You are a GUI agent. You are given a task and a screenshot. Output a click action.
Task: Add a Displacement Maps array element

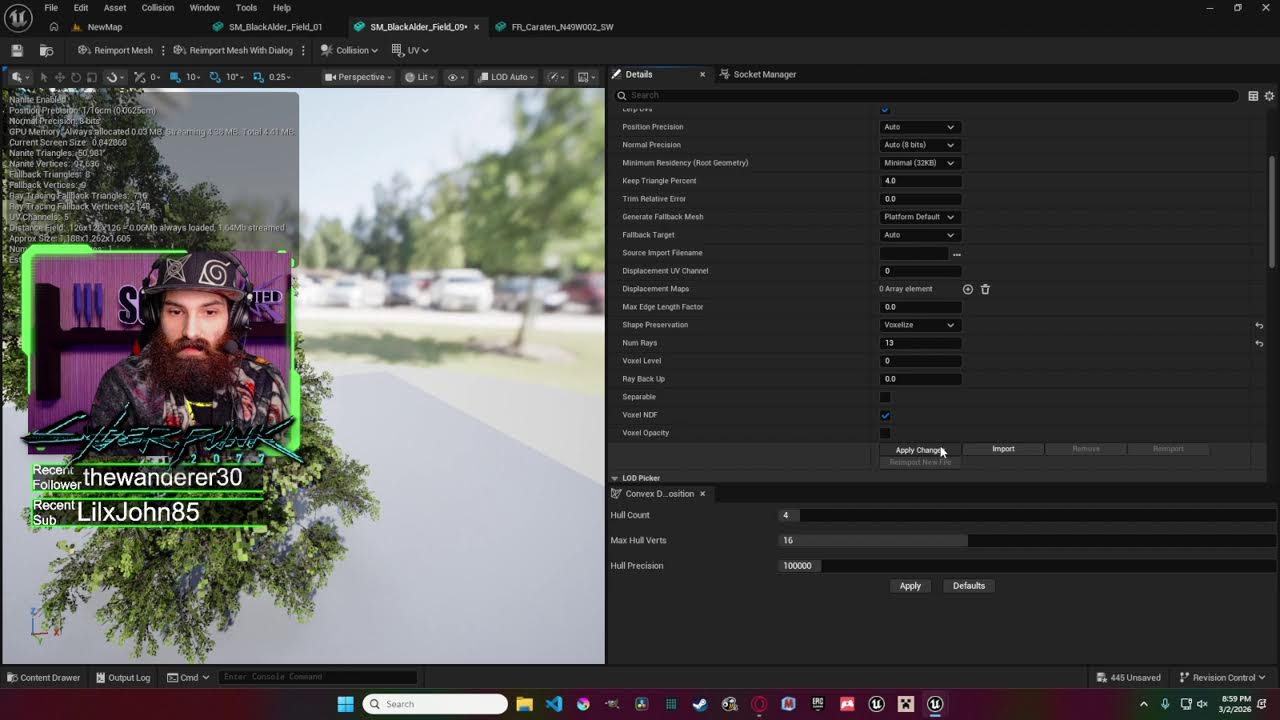(967, 289)
